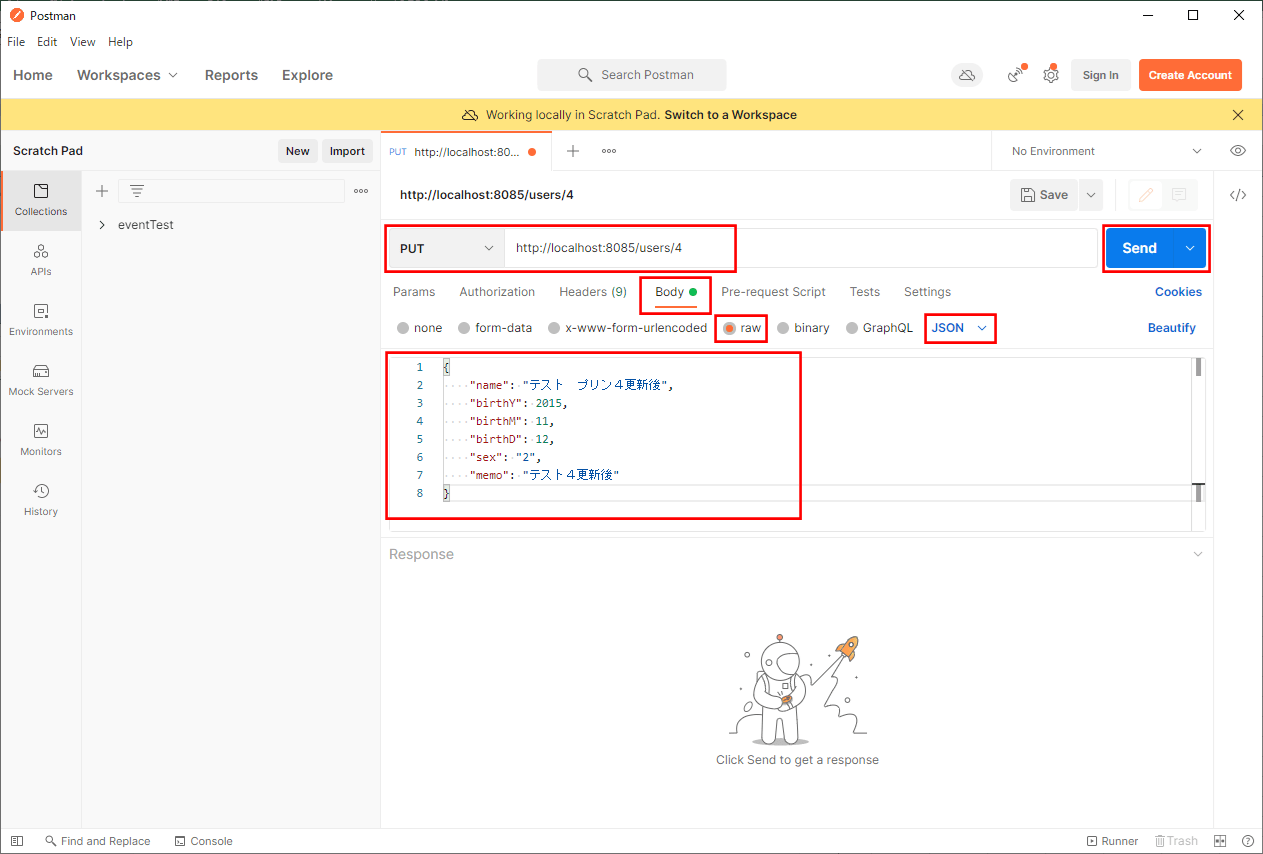Open the Monitors sidebar panel

coord(40,439)
